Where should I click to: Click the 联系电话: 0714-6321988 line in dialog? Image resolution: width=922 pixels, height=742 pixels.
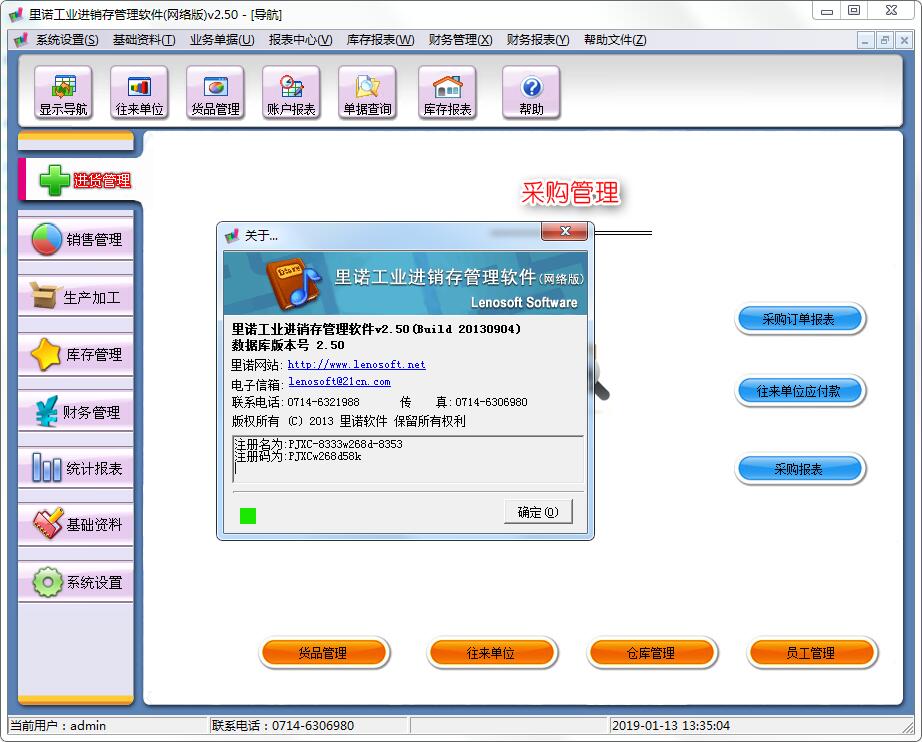296,402
